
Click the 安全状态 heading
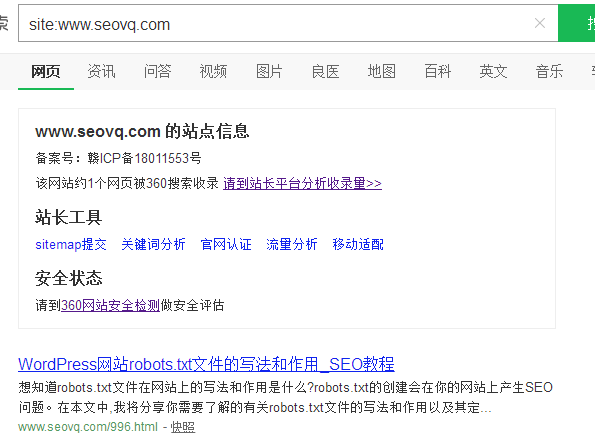69,278
